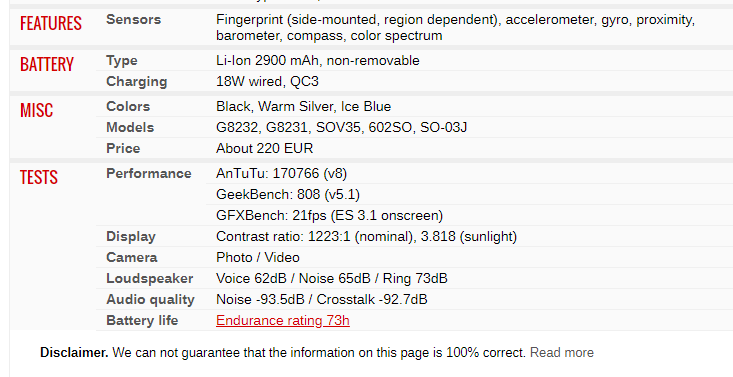
Task: Select the Colors spec label
Action: click(128, 106)
